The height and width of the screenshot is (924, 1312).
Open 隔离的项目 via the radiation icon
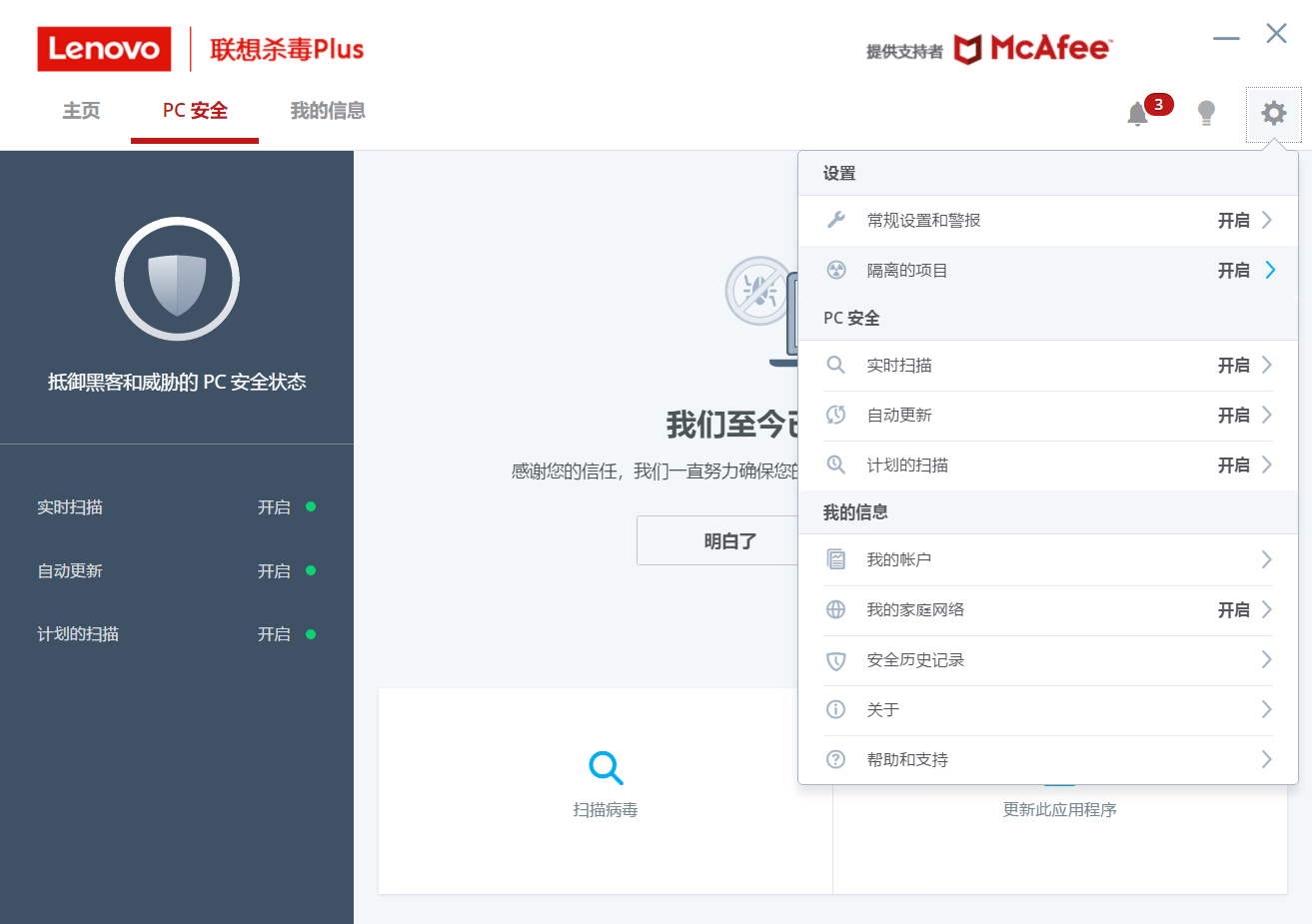[x=835, y=270]
